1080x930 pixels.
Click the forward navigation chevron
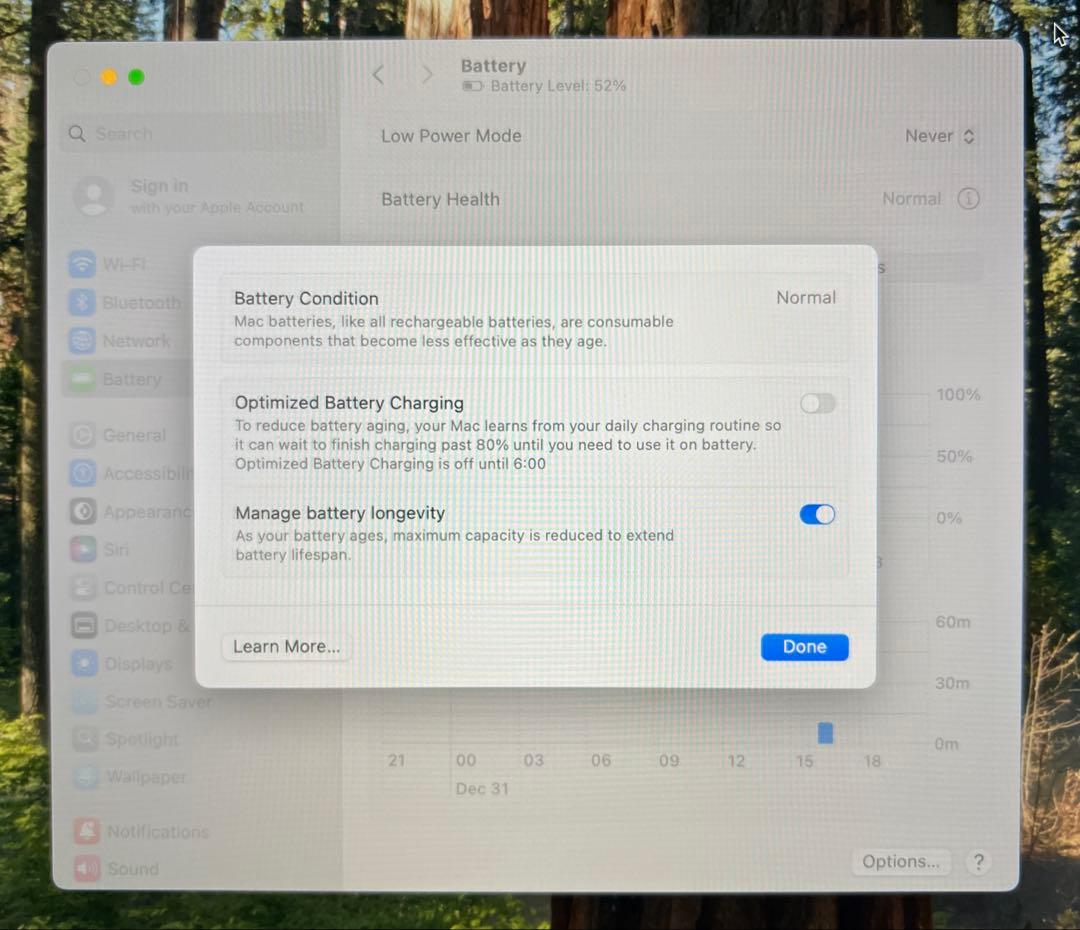(x=427, y=75)
